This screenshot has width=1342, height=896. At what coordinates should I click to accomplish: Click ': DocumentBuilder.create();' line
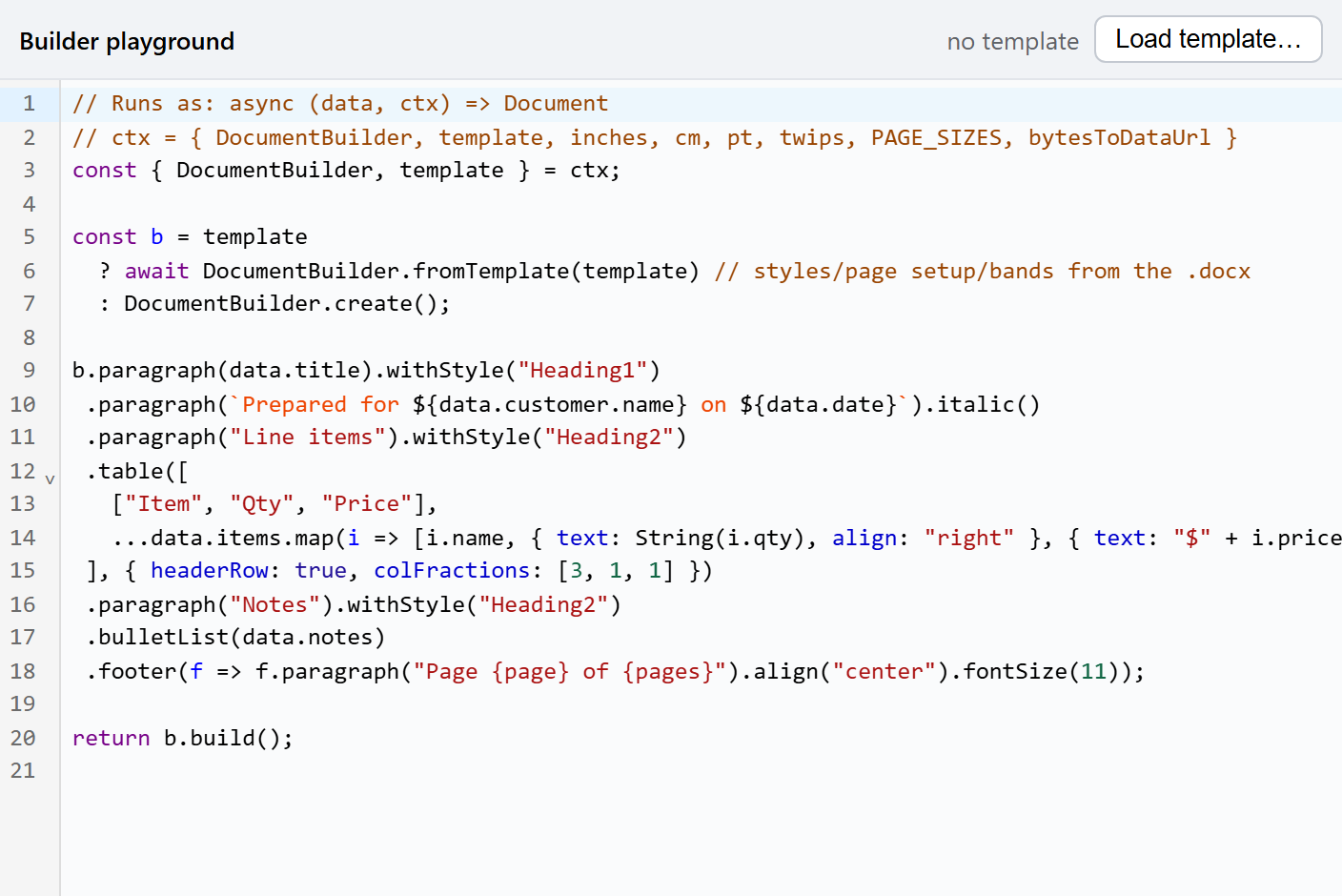pos(274,303)
